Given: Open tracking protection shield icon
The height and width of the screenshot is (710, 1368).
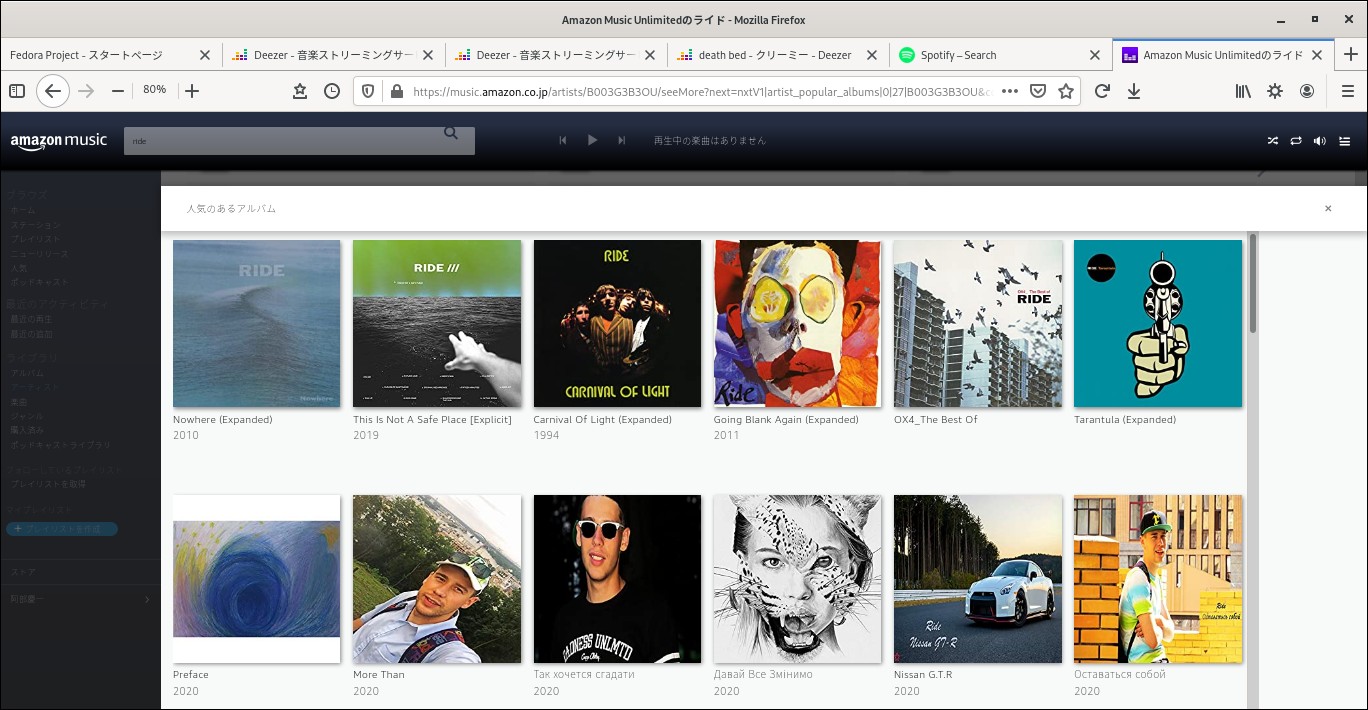Looking at the screenshot, I should [x=368, y=91].
